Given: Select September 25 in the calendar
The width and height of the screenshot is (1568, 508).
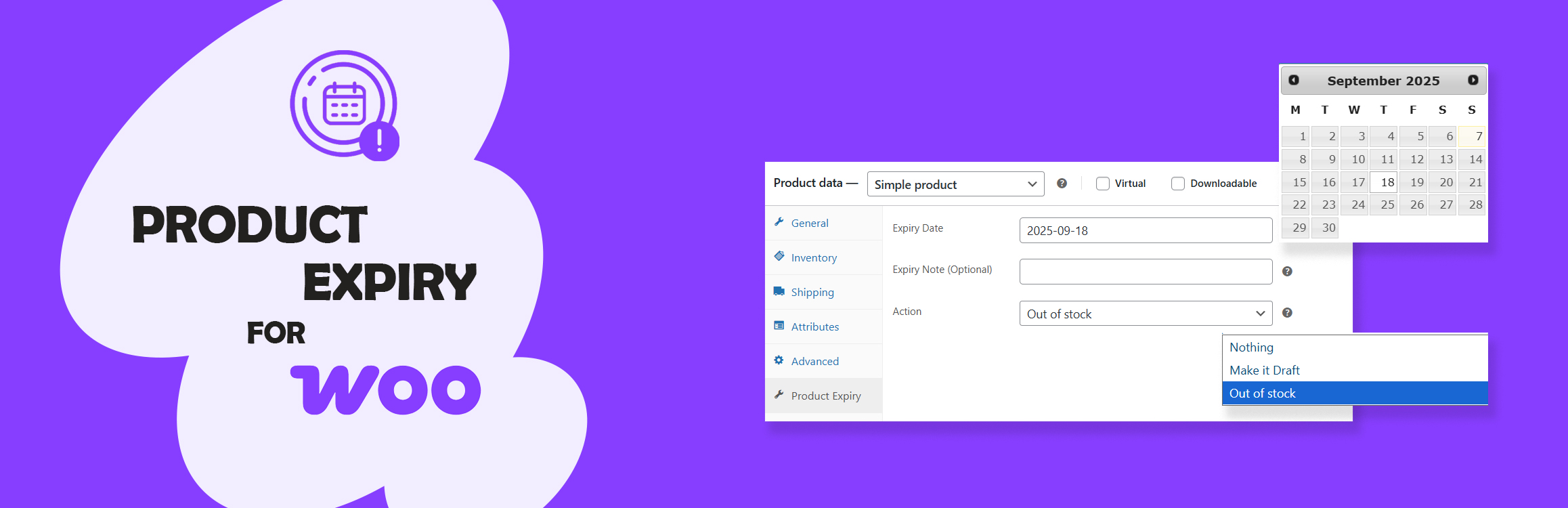Looking at the screenshot, I should 1384,205.
